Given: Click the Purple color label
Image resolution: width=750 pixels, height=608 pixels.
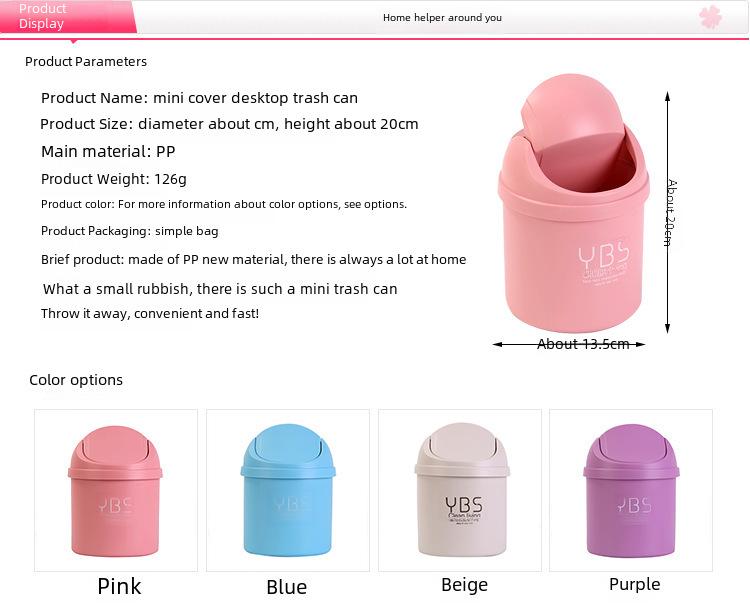Looking at the screenshot, I should pos(635,585).
